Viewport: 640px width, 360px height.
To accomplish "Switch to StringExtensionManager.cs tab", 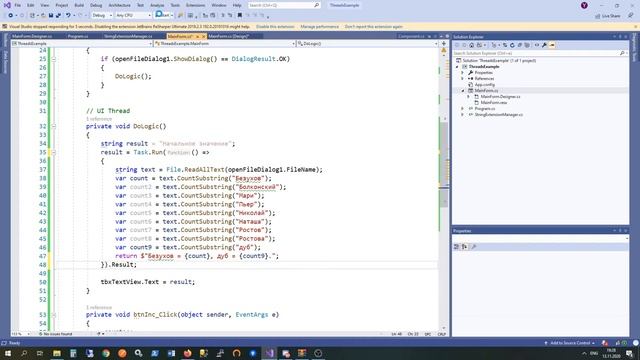I will 128,36.
